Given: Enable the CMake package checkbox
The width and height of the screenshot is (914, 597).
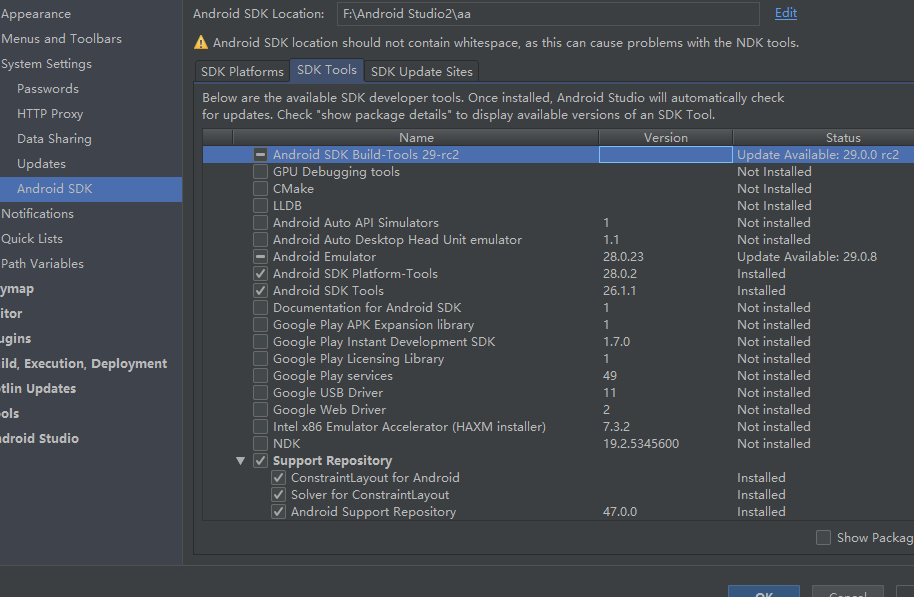Looking at the screenshot, I should click(x=261, y=189).
